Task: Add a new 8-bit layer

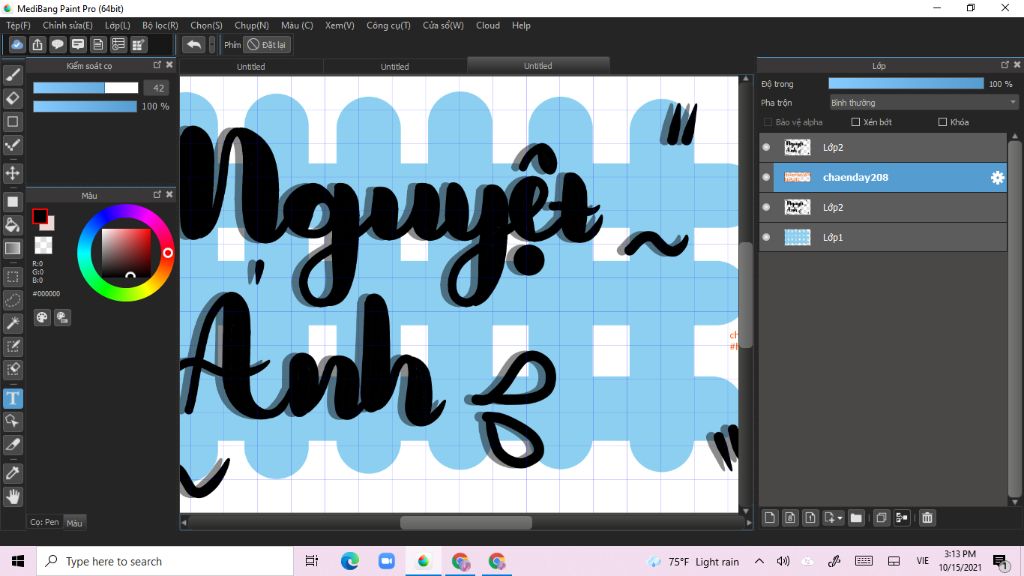Action: point(790,518)
